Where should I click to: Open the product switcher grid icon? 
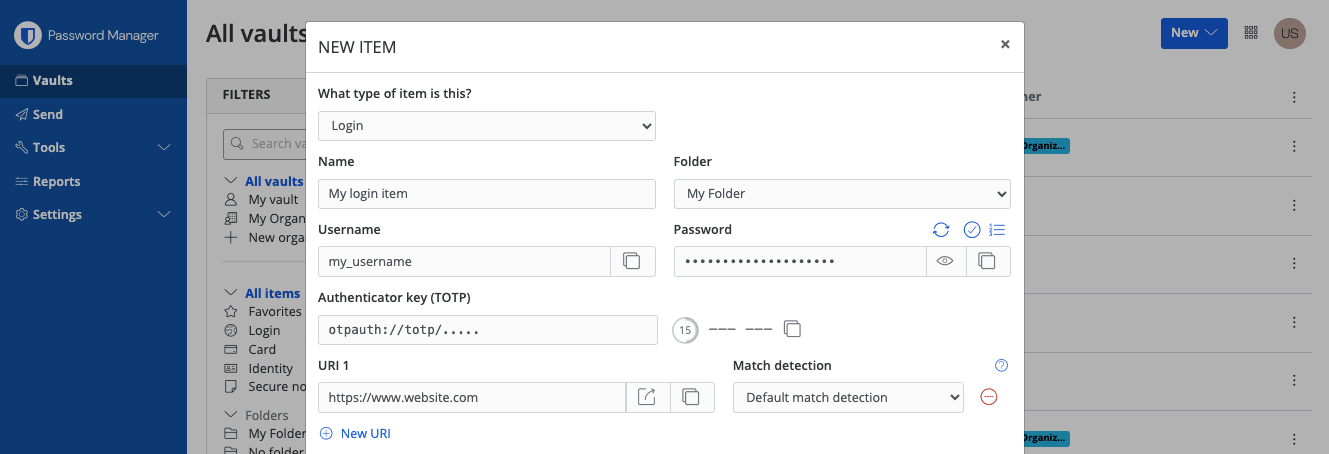(x=1251, y=33)
